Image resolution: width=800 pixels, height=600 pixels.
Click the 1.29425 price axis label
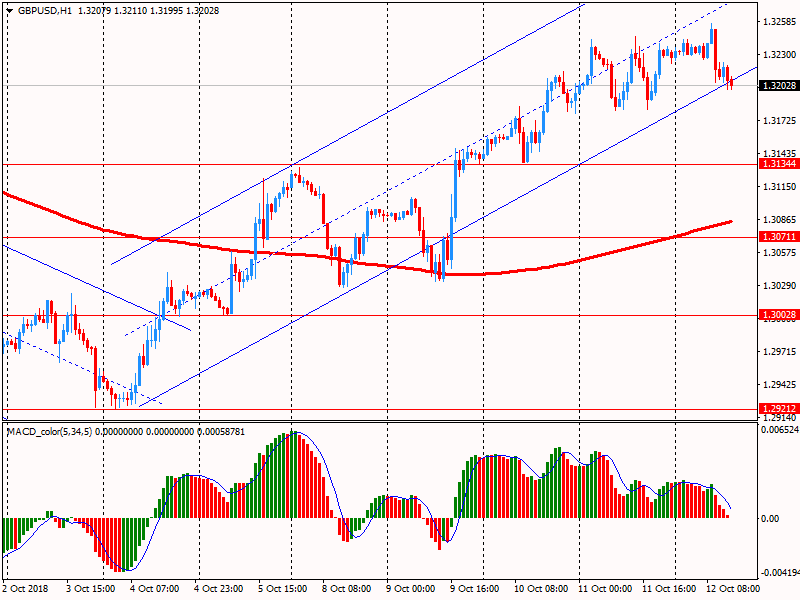pos(780,385)
